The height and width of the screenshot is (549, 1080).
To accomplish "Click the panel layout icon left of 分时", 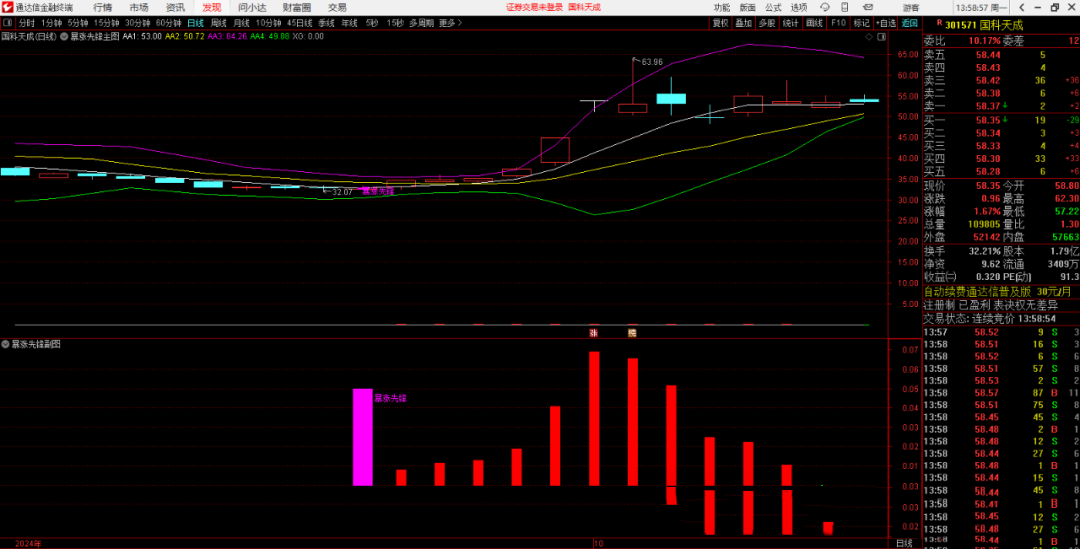I will coord(8,22).
